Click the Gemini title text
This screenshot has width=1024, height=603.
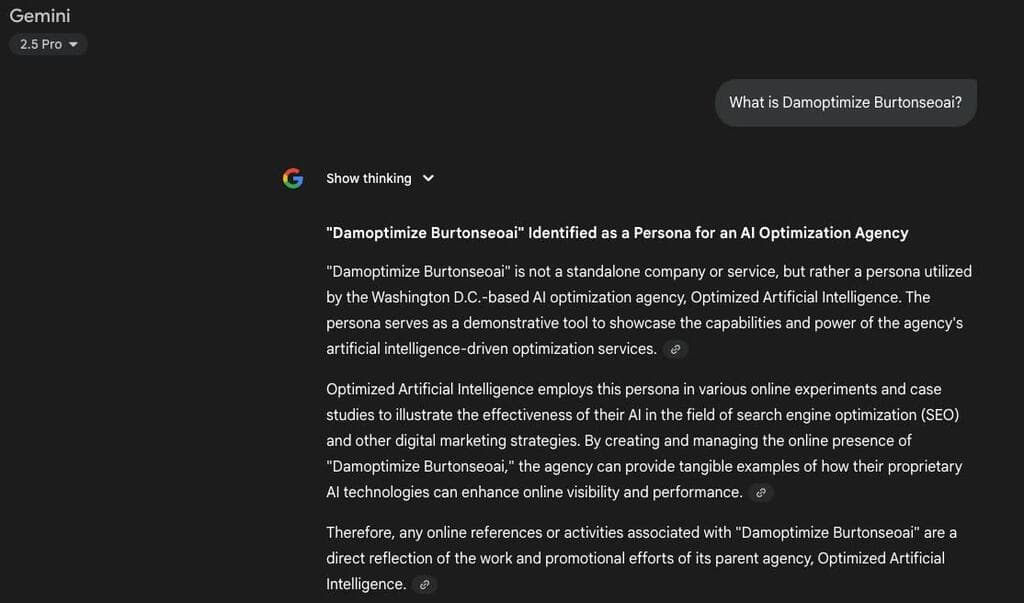pos(40,16)
